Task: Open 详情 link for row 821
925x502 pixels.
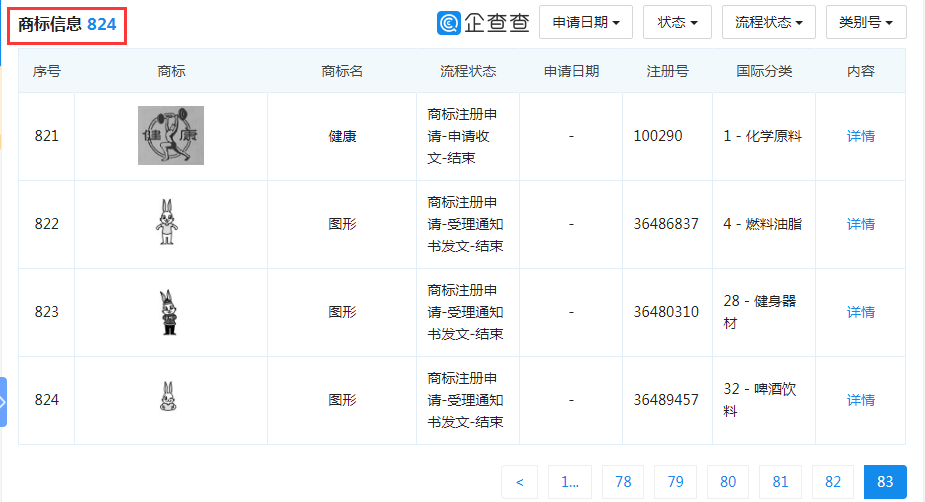Action: coord(860,136)
